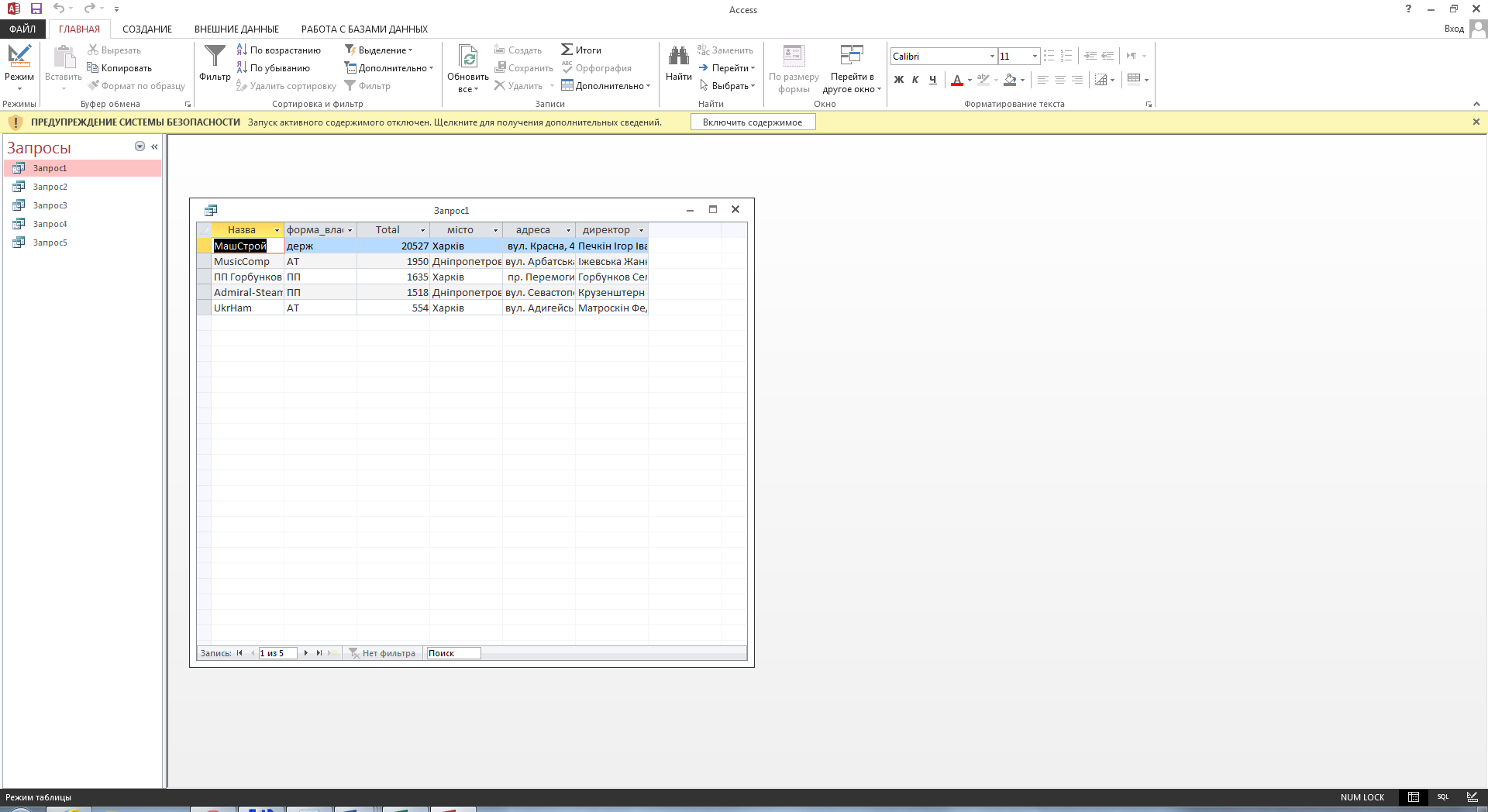This screenshot has width=1488, height=812.
Task: Sort ascending with По возрастанию
Action: tap(278, 50)
